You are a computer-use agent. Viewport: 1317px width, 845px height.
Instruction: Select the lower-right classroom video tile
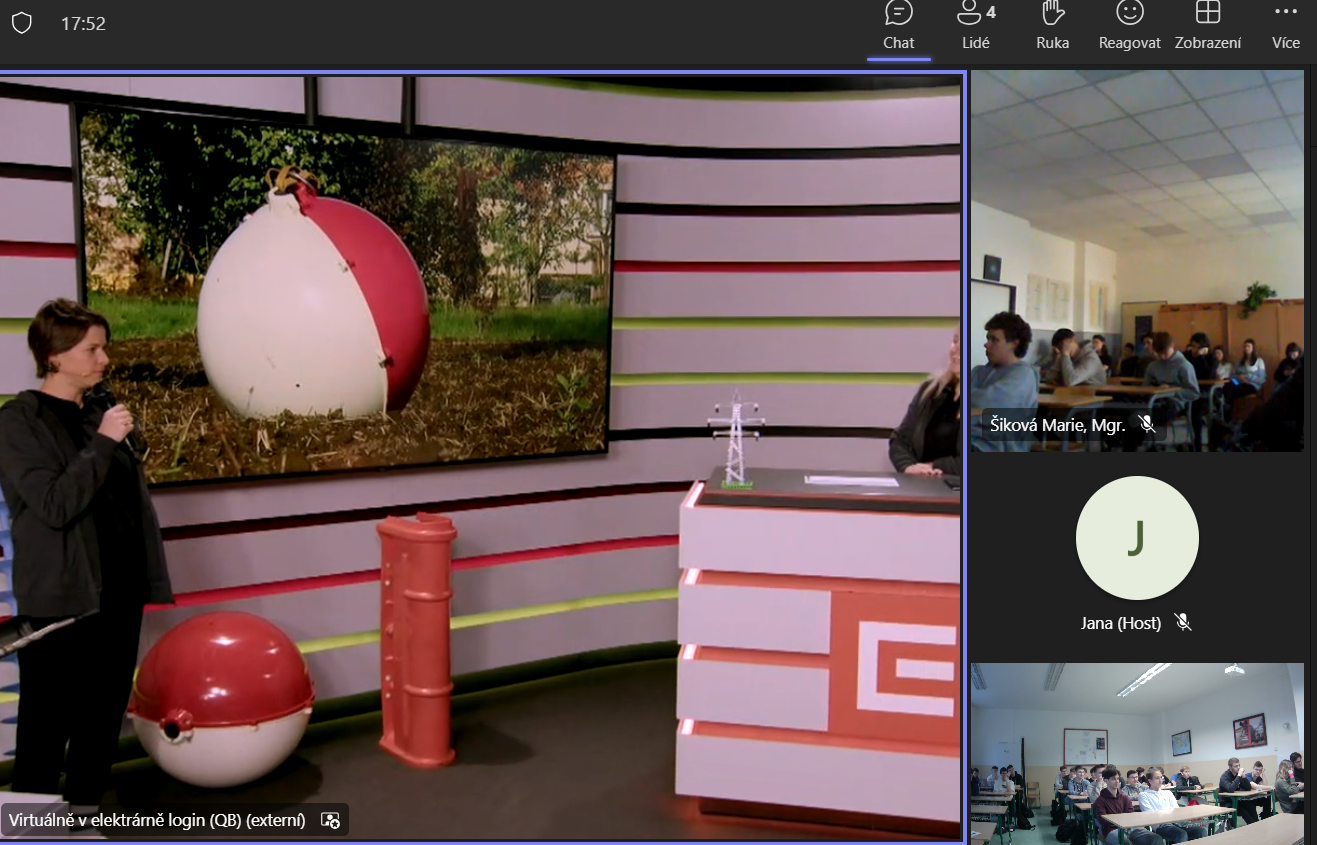click(1137, 753)
